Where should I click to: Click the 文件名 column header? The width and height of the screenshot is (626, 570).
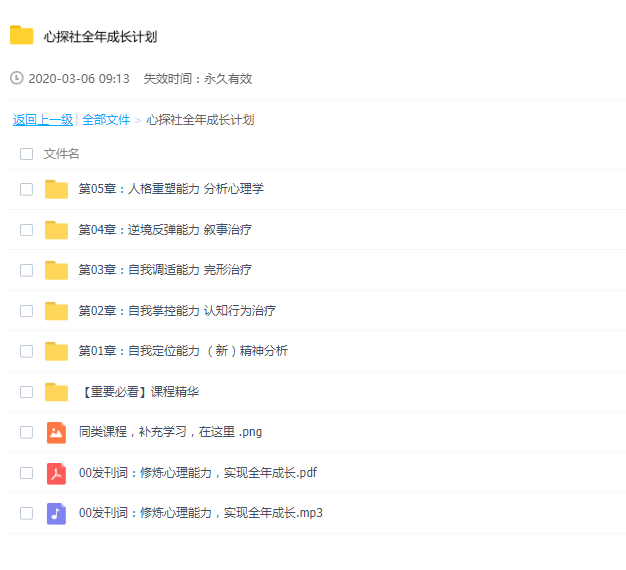pyautogui.click(x=61, y=154)
